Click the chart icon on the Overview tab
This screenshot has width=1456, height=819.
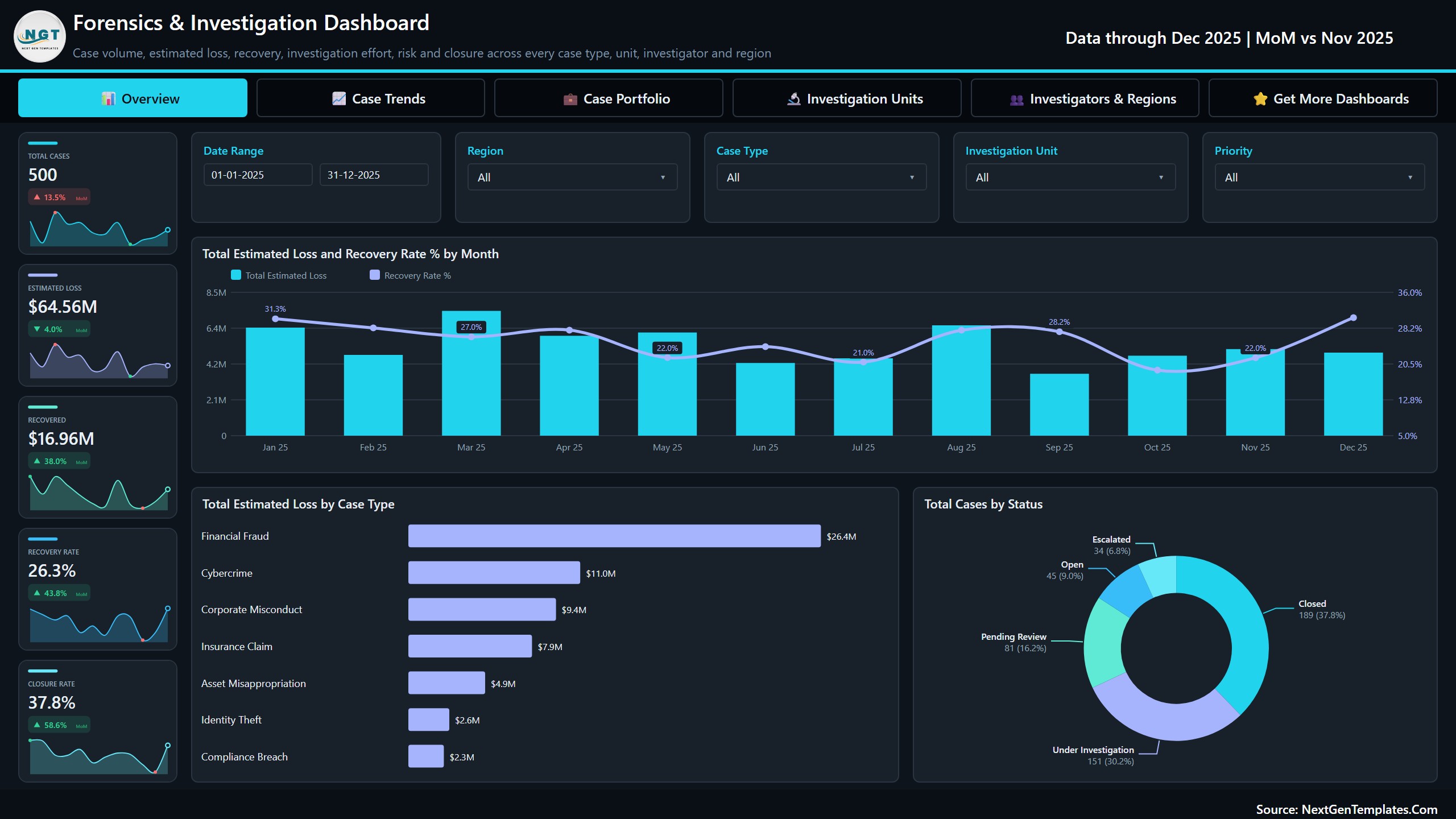pos(109,99)
